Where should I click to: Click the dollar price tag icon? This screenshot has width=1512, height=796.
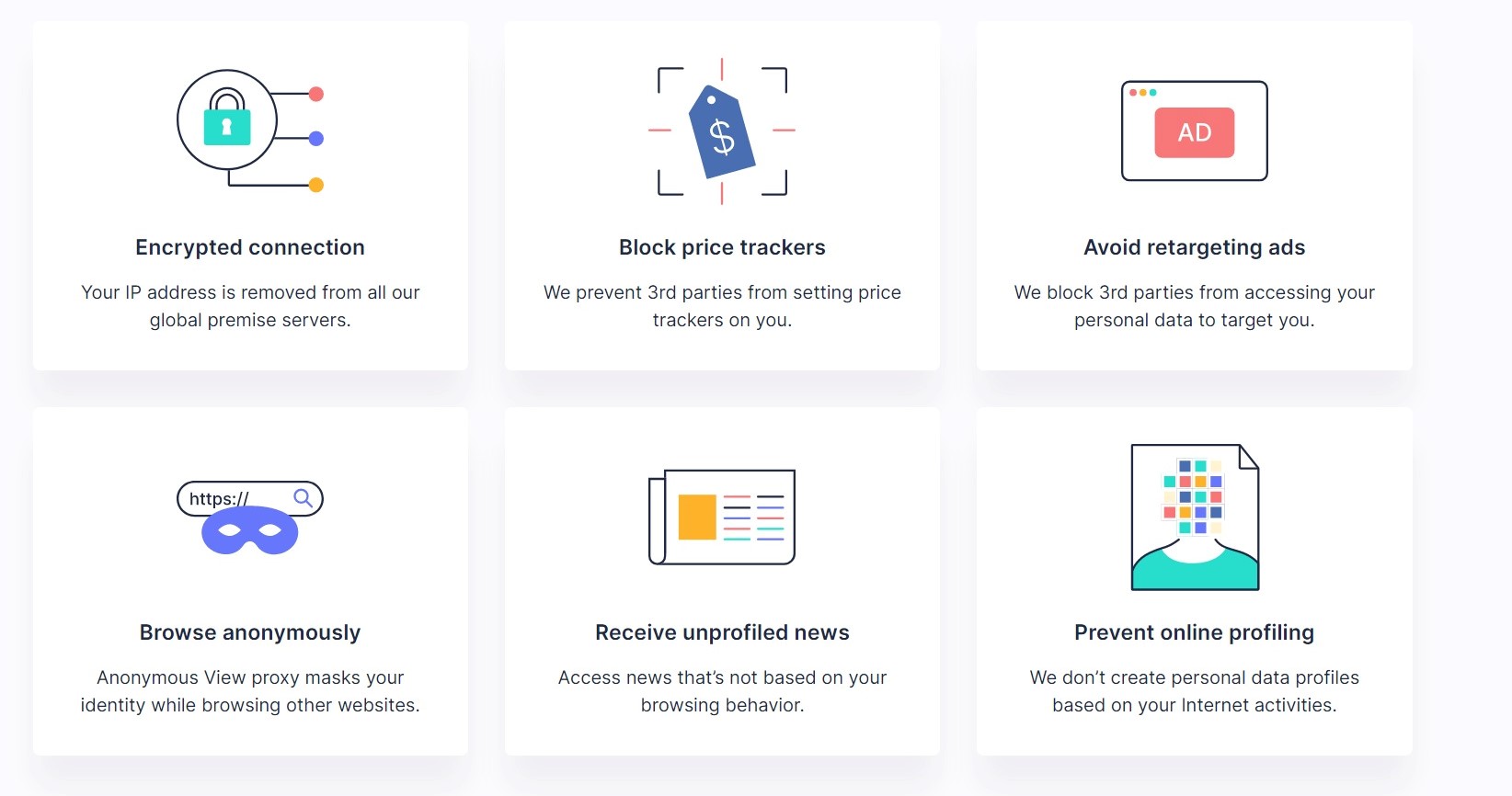722,131
